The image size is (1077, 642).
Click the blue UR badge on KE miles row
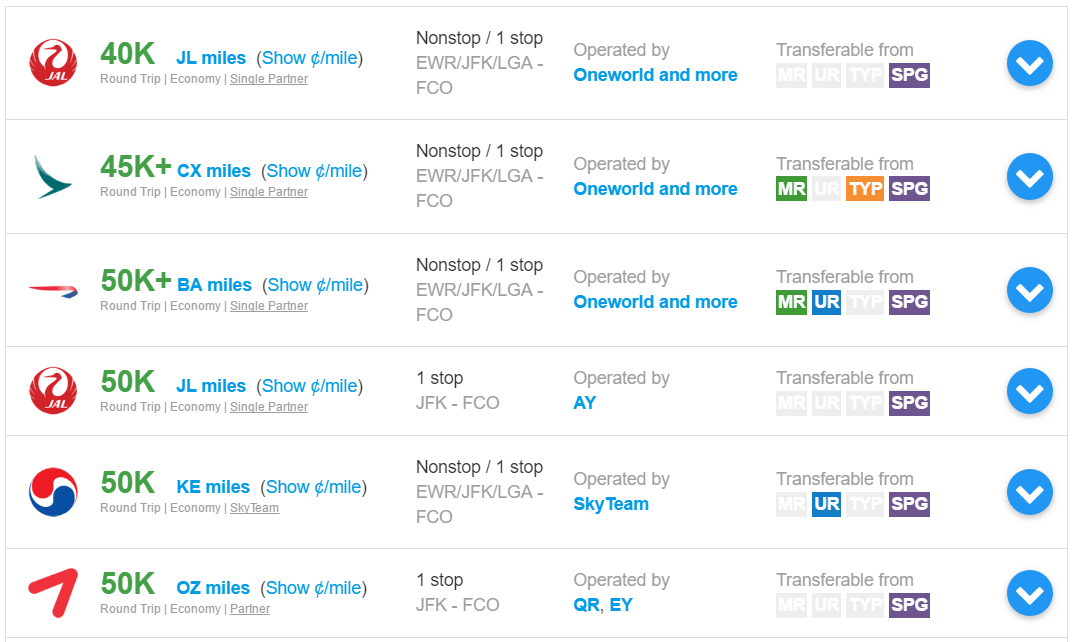[x=827, y=503]
